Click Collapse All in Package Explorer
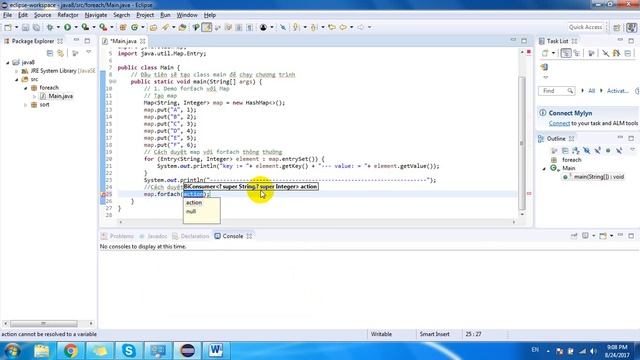This screenshot has height=360, width=640. [50, 53]
